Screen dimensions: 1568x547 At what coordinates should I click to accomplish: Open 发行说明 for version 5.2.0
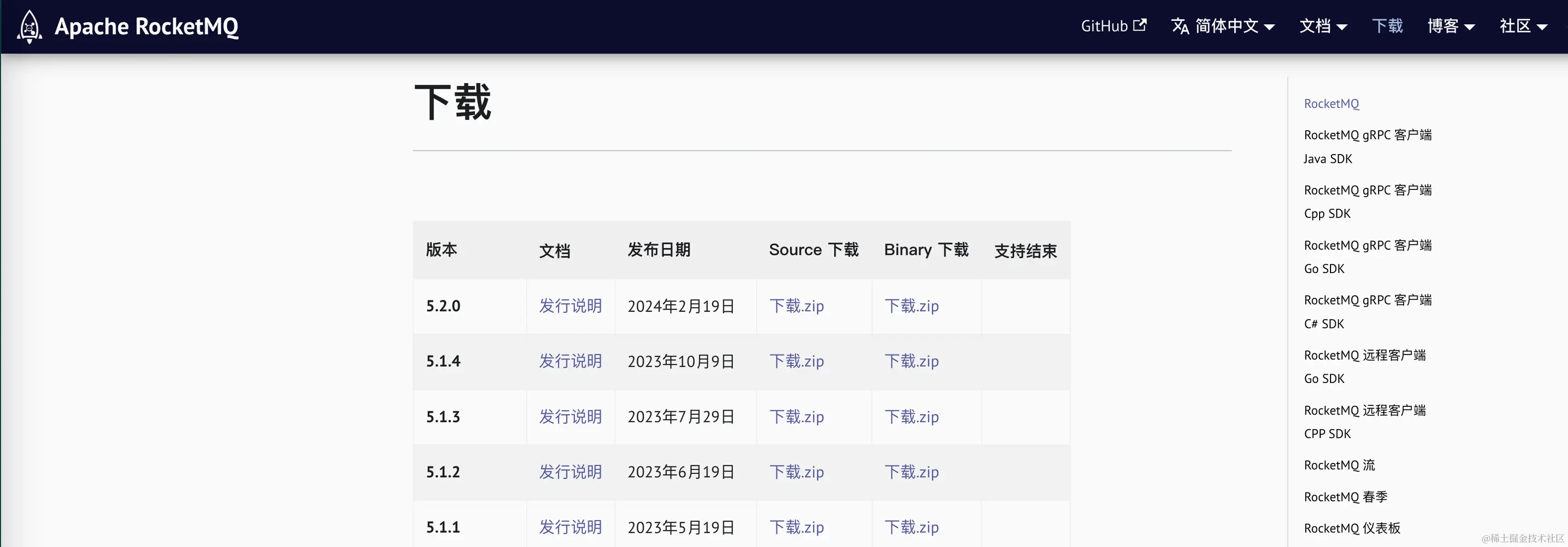[570, 306]
